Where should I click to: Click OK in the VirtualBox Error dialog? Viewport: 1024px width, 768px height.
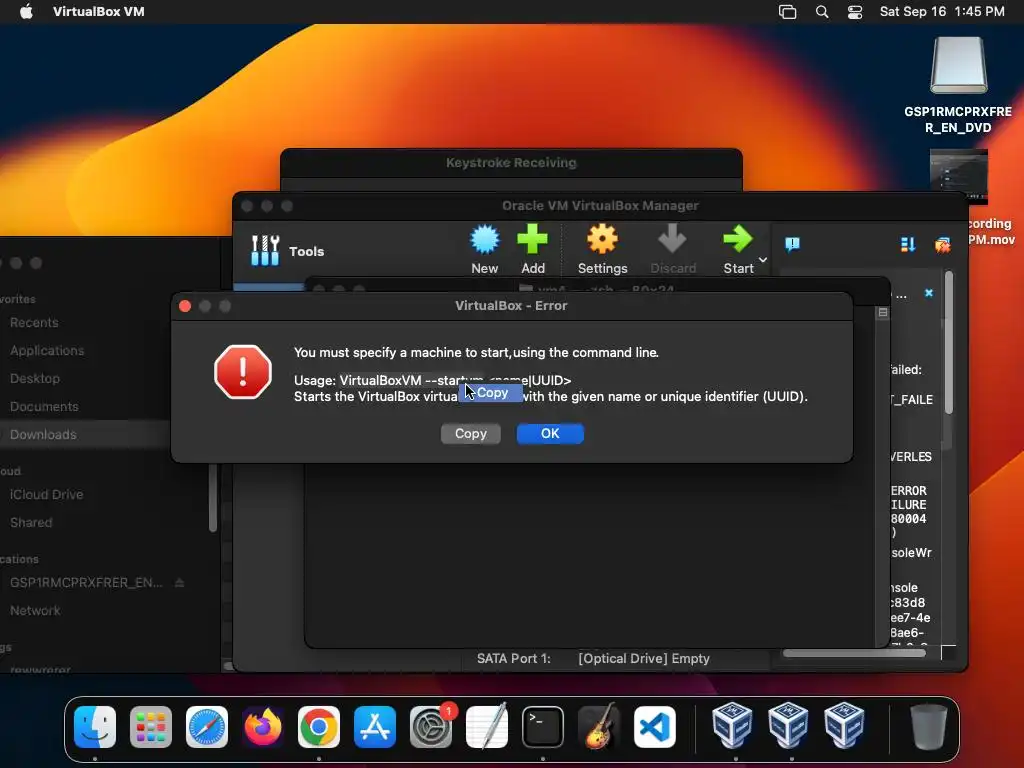550,434
